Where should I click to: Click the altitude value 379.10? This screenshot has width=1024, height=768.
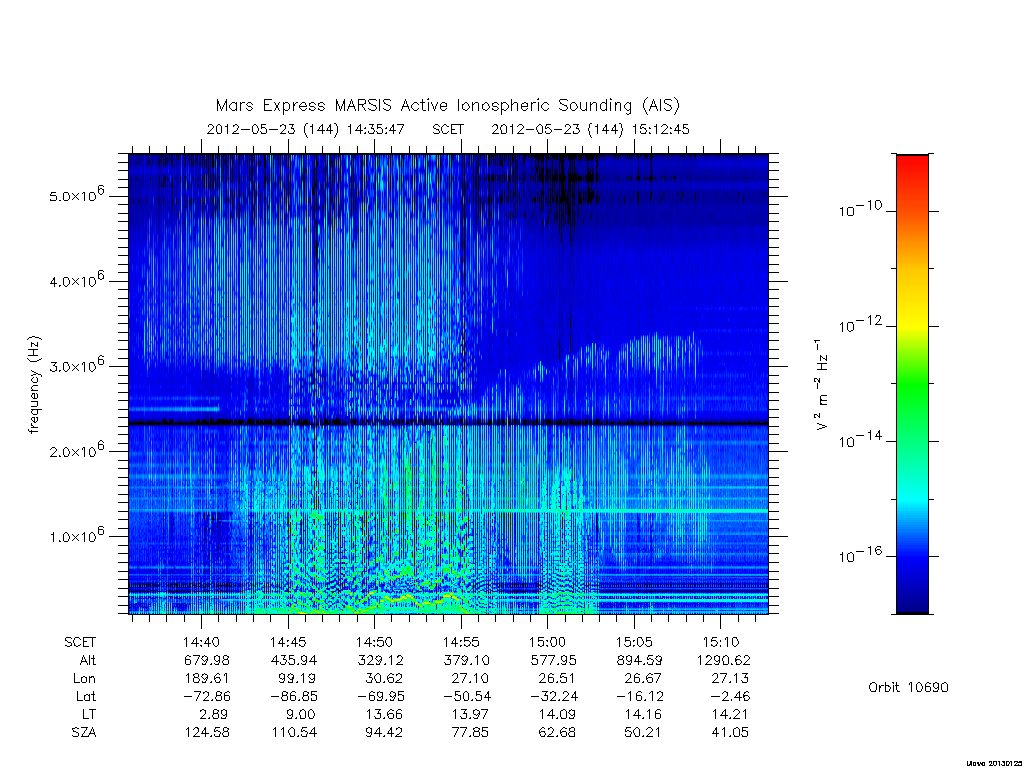[x=466, y=660]
